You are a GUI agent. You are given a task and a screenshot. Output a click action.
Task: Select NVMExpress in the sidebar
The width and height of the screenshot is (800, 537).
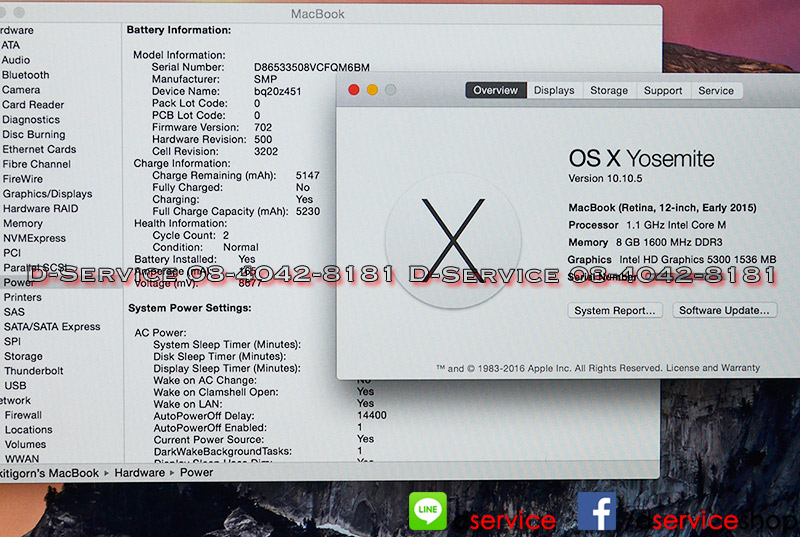pyautogui.click(x=35, y=238)
